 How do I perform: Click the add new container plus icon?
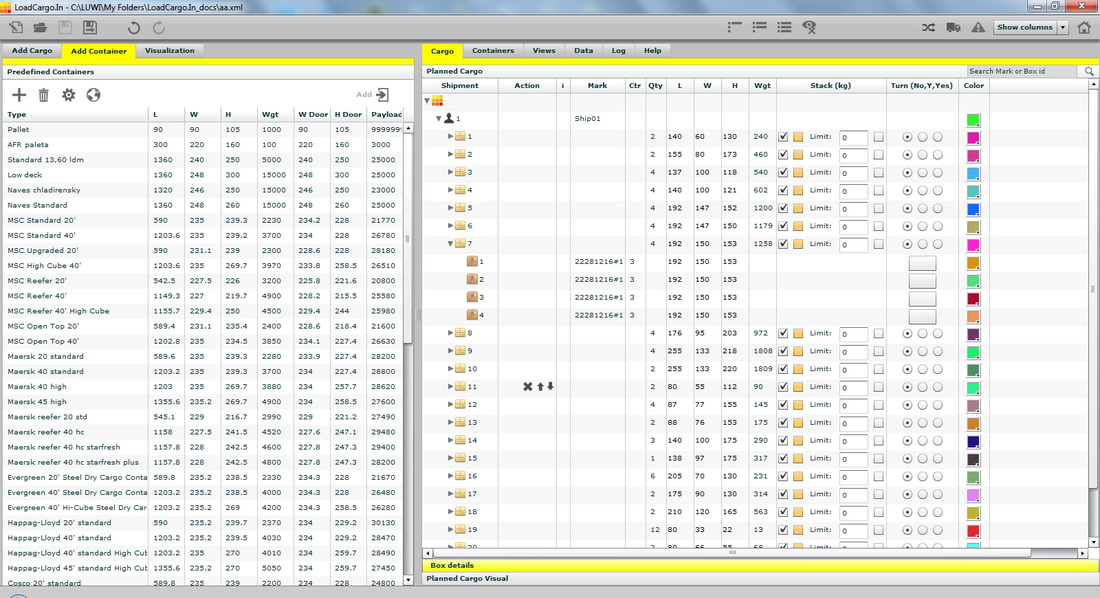coord(19,95)
